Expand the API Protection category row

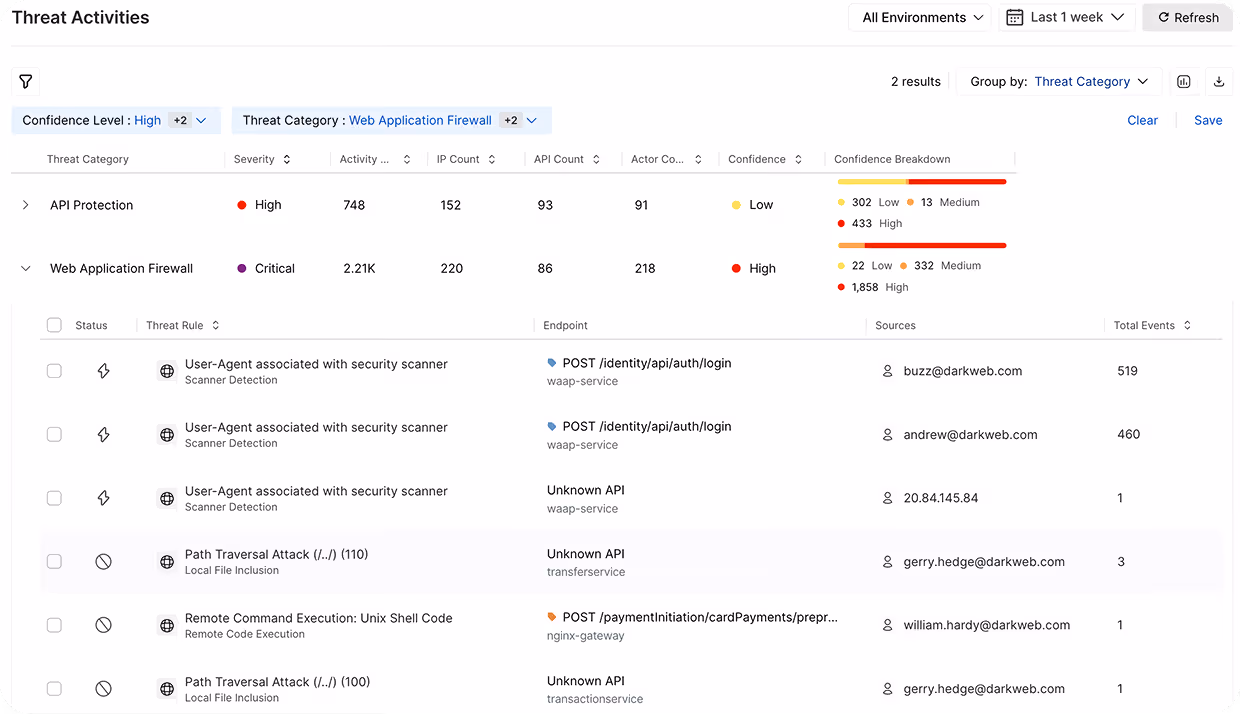click(x=25, y=205)
